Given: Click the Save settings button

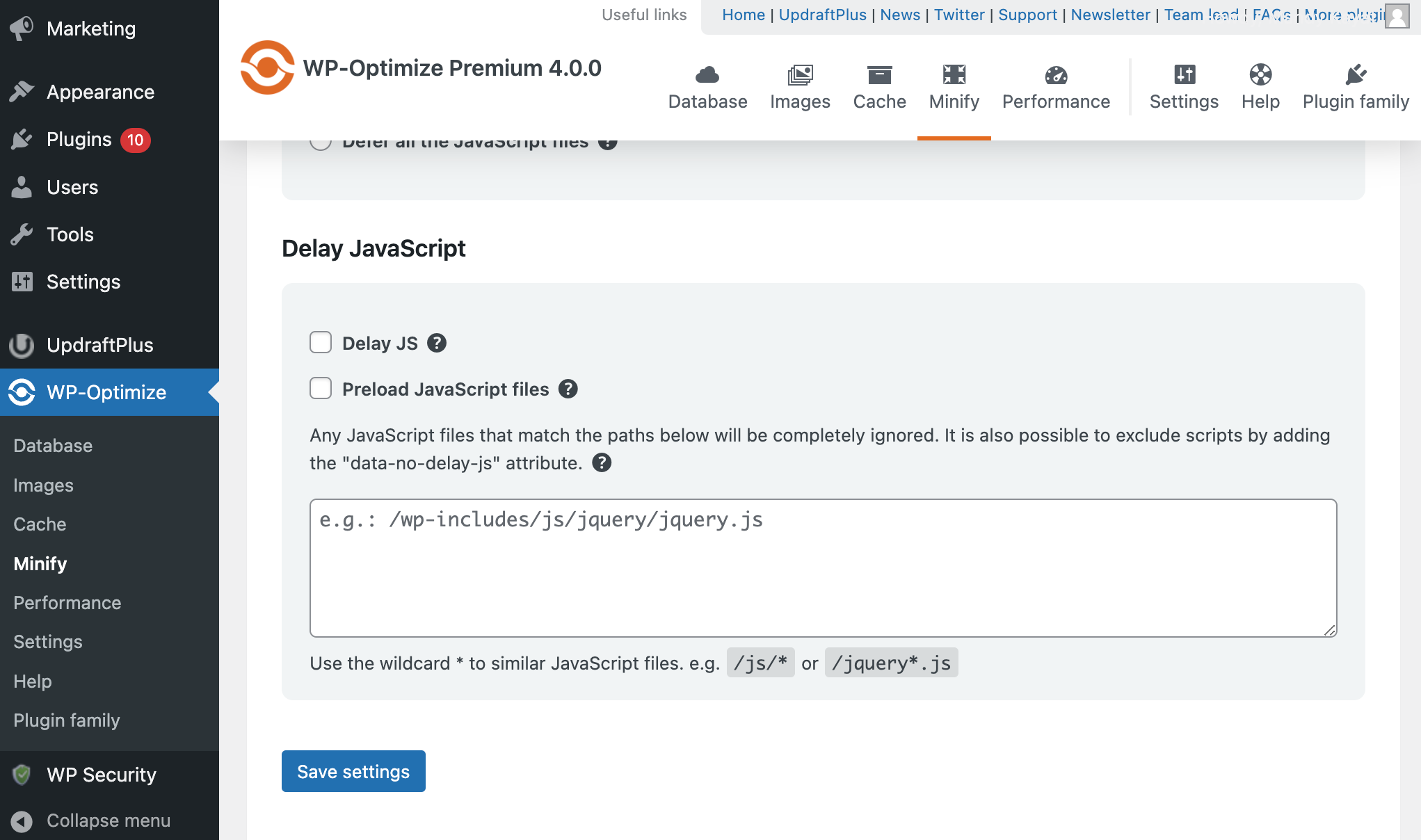Looking at the screenshot, I should (353, 771).
